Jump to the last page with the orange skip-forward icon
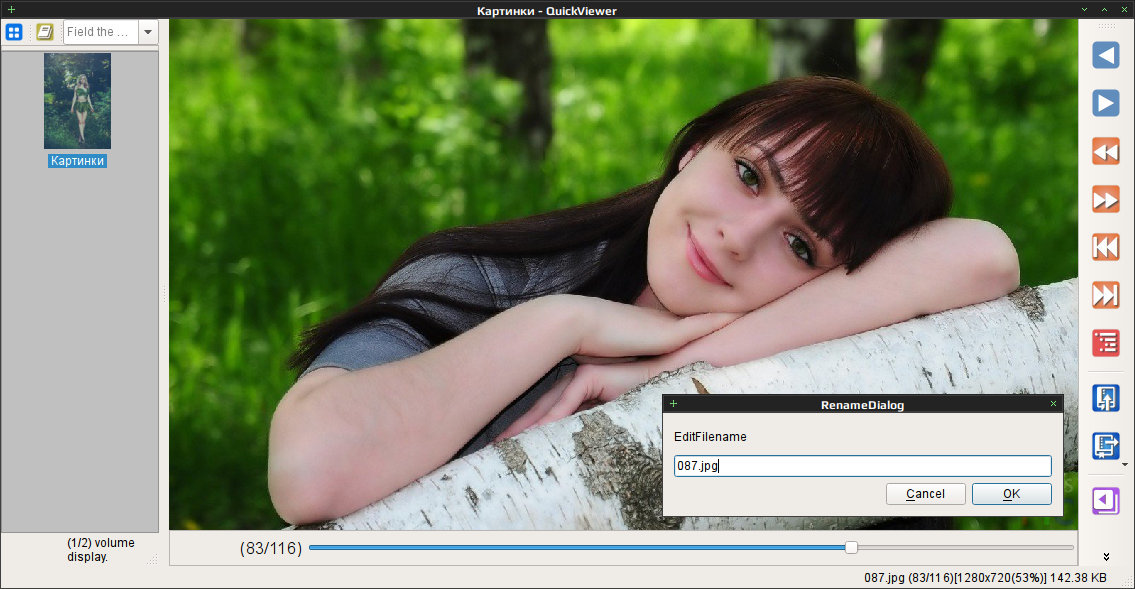Screen dimensions: 1135x589 coord(1105,294)
